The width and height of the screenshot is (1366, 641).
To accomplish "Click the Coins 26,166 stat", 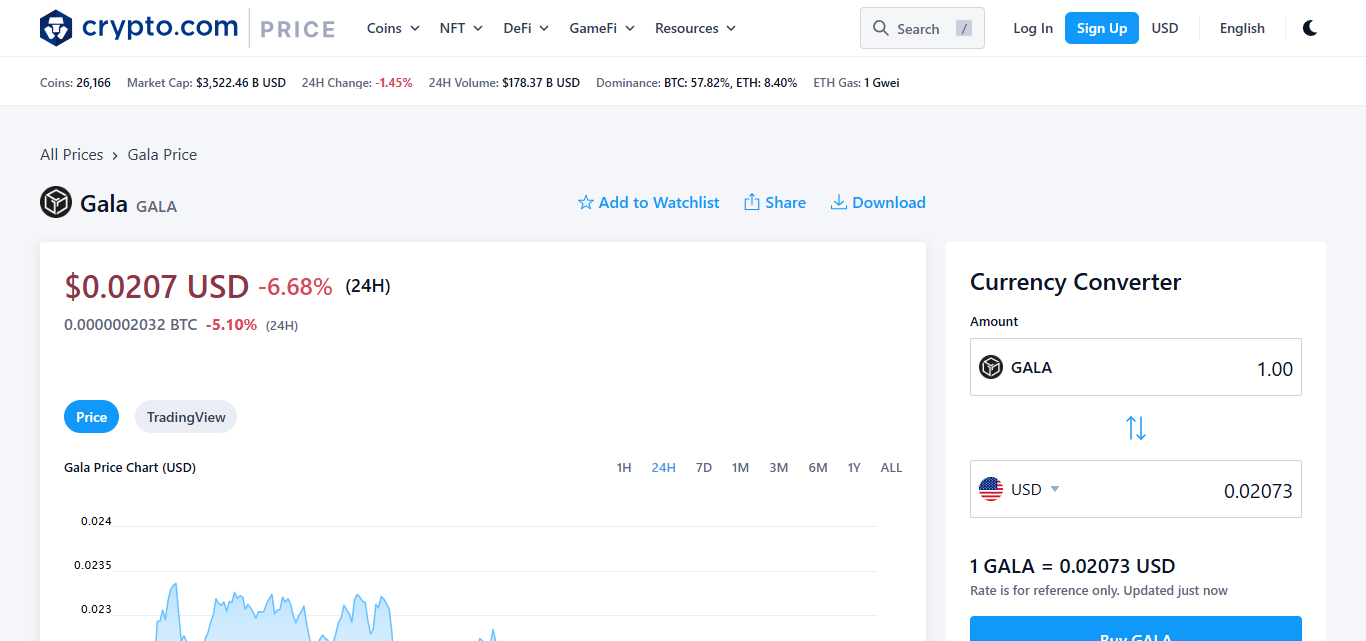I will coord(75,83).
